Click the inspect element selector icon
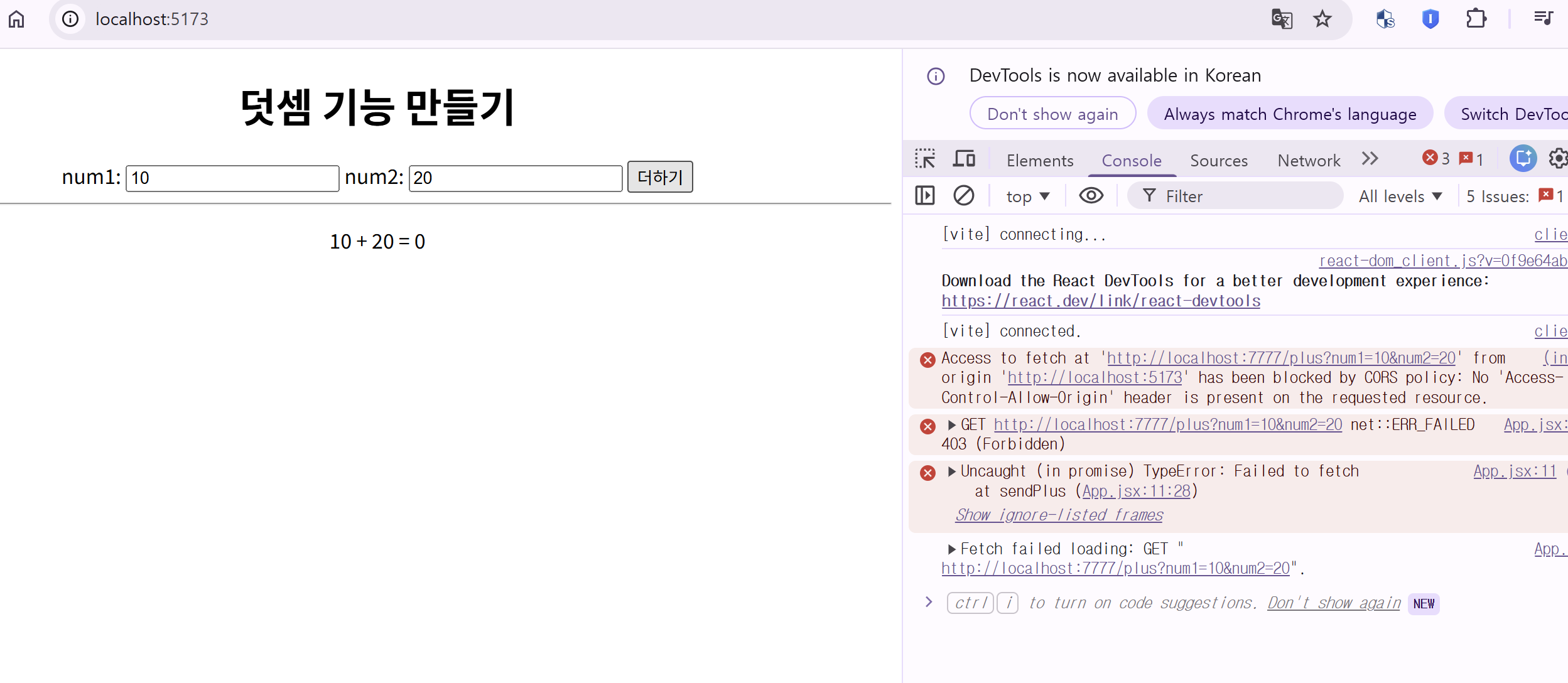This screenshot has width=1568, height=683. (925, 159)
